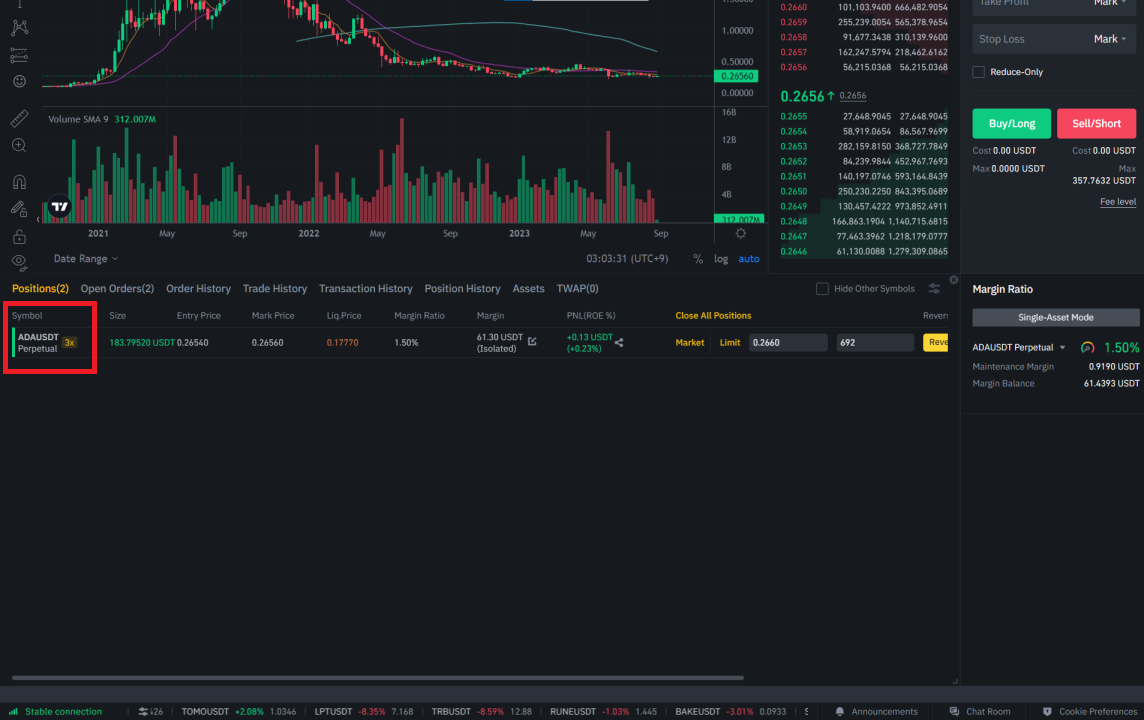This screenshot has width=1144, height=720.
Task: Toggle log scale on chart
Action: 721,259
